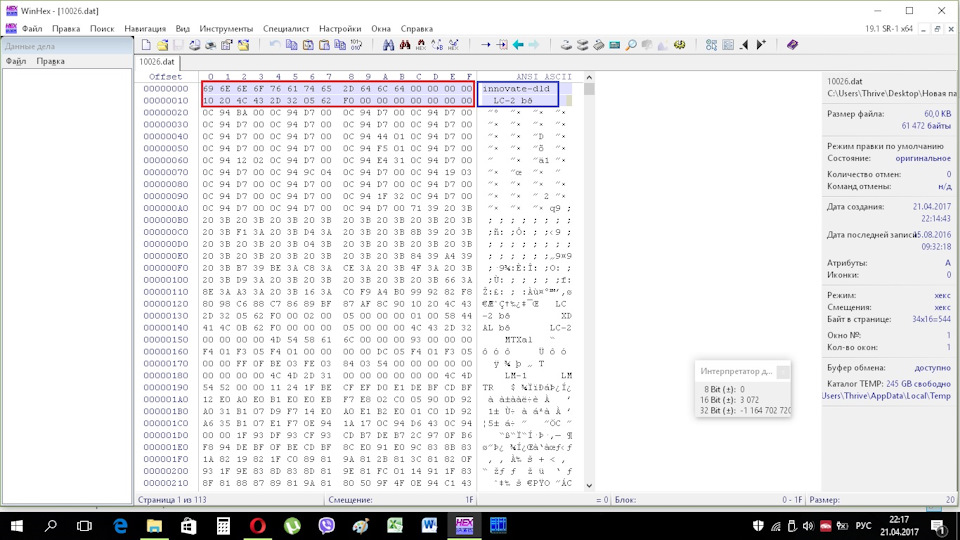Select the 10026.dat file tab

(157, 62)
